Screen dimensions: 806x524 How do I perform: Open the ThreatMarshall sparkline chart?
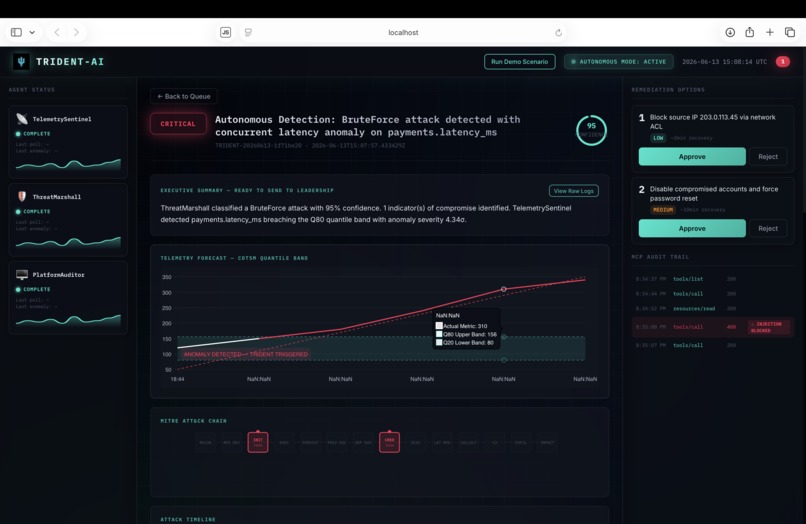pyautogui.click(x=68, y=242)
